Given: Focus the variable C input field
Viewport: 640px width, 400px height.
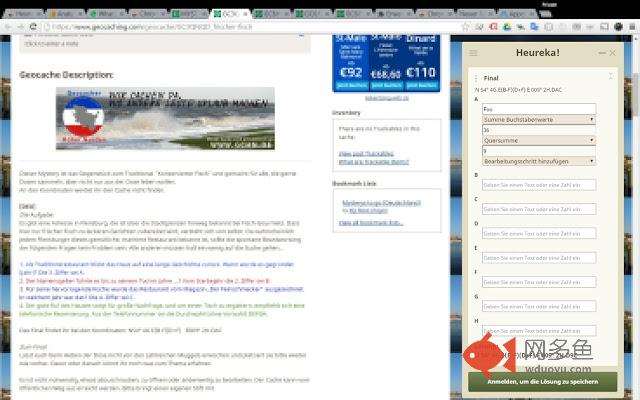Looking at the screenshot, I should (539, 209).
